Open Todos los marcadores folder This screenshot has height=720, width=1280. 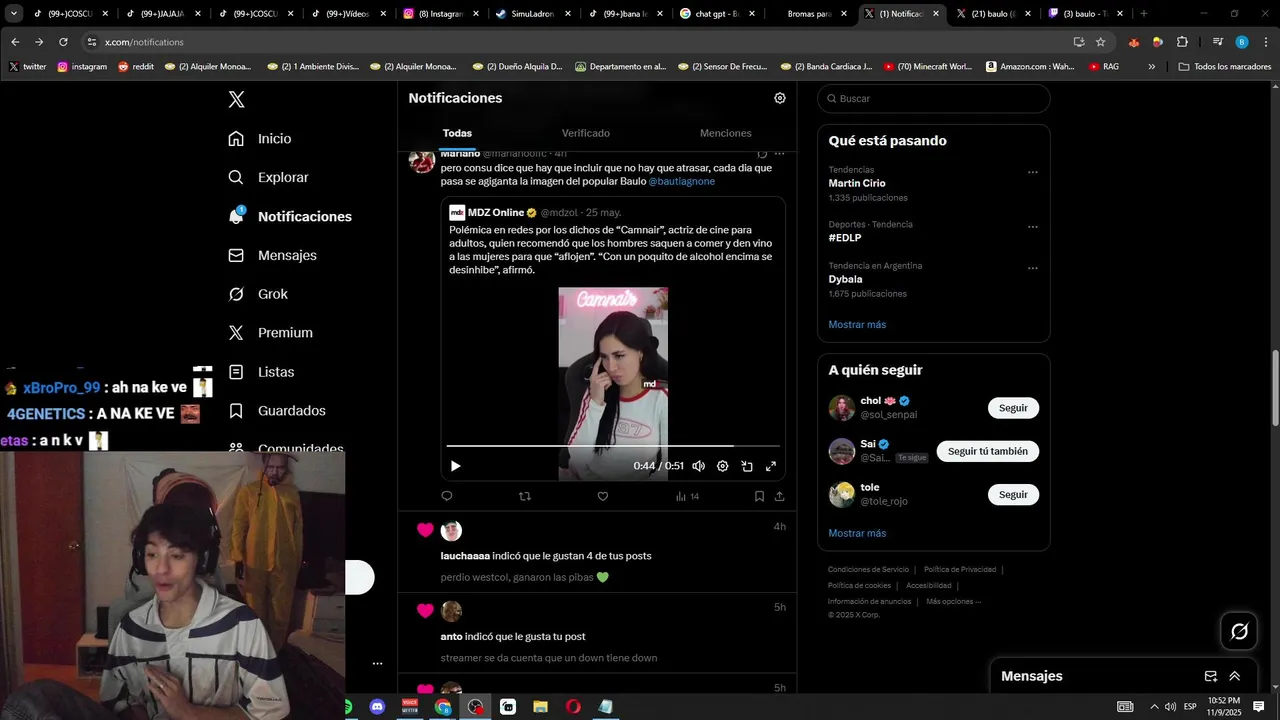point(1225,67)
